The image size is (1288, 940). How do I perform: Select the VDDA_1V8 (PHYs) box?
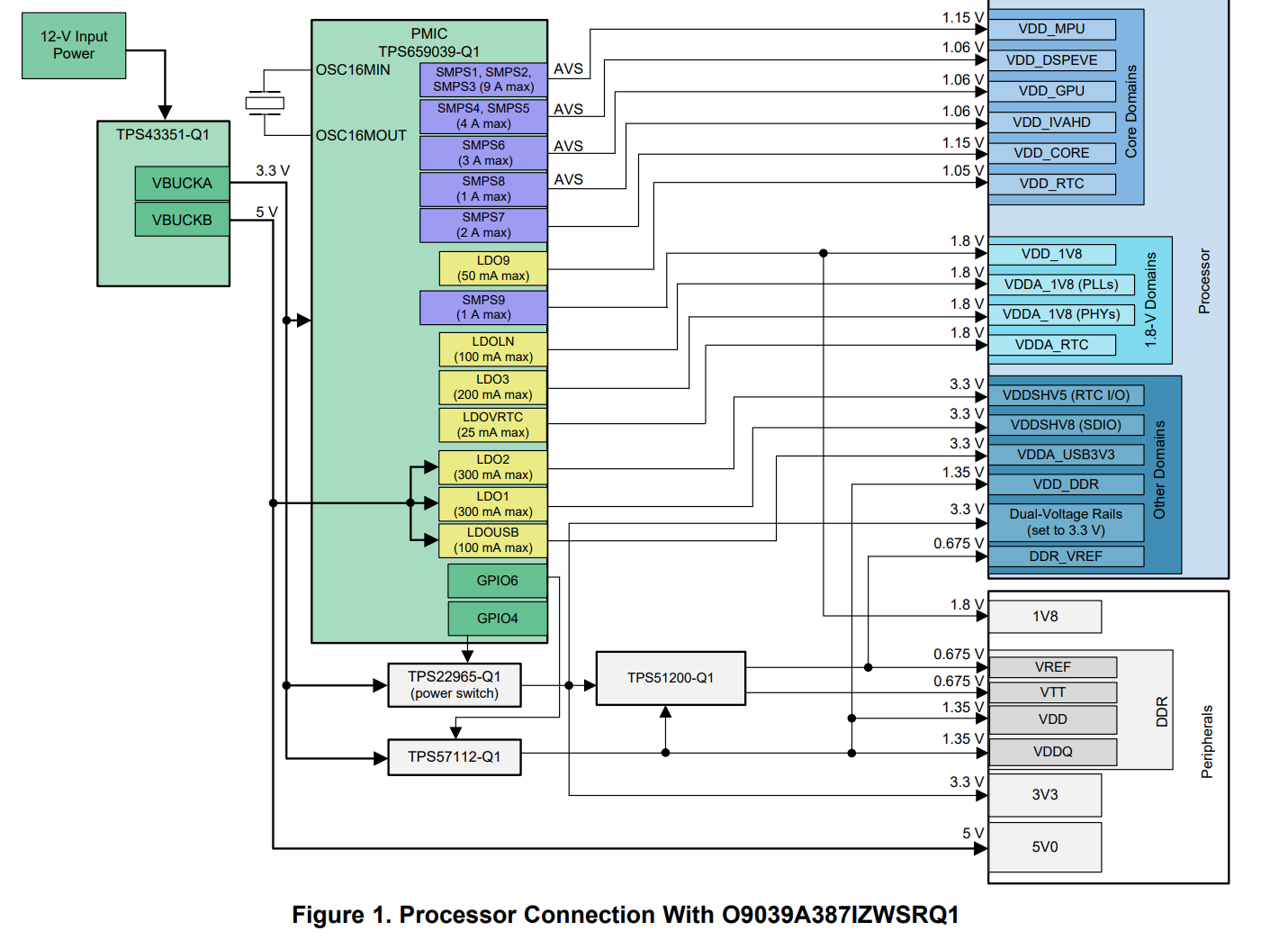(1061, 314)
